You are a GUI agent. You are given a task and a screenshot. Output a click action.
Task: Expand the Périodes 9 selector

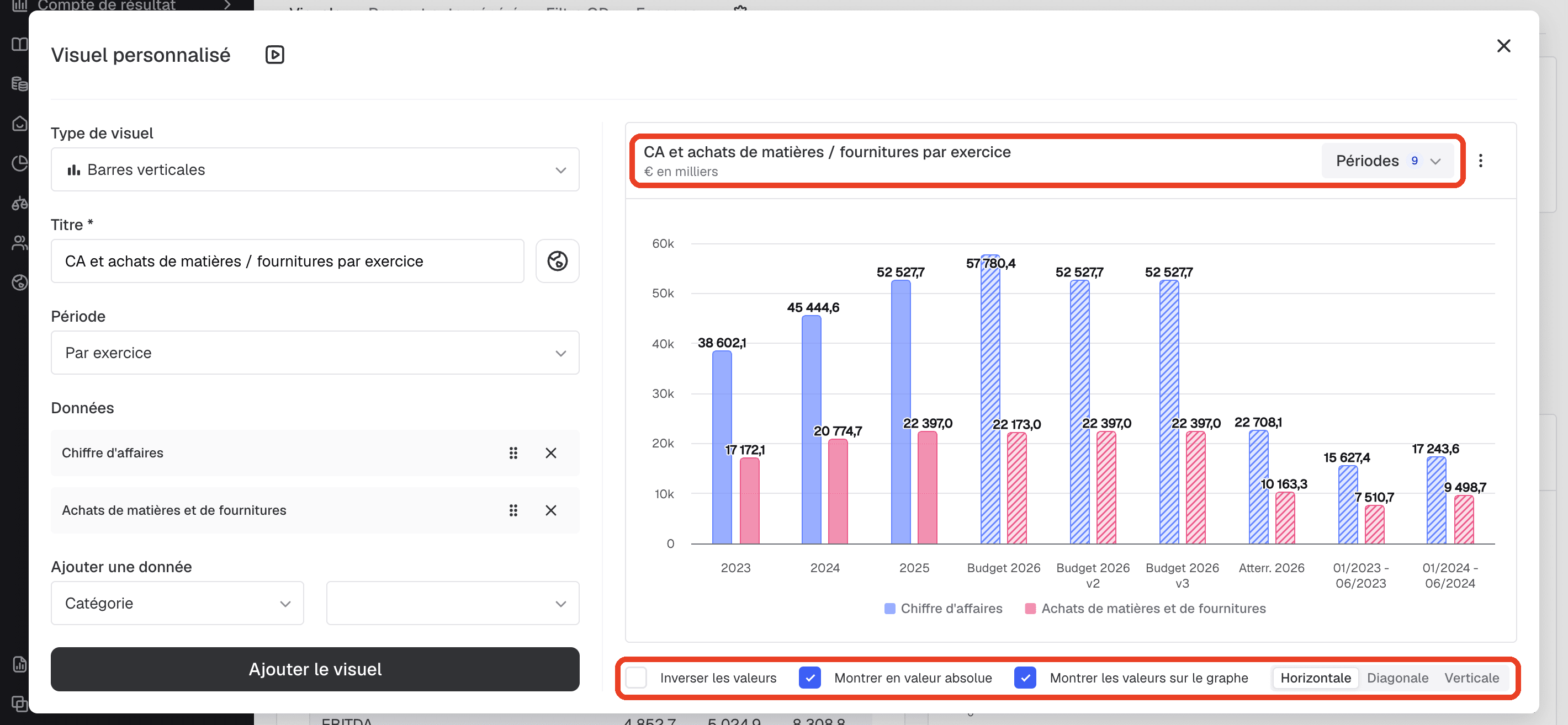1387,161
